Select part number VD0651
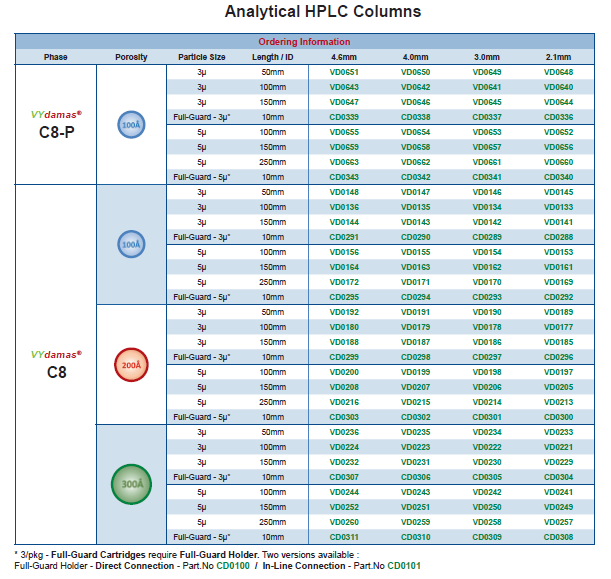Screen dimensions: 611x579 [344, 72]
